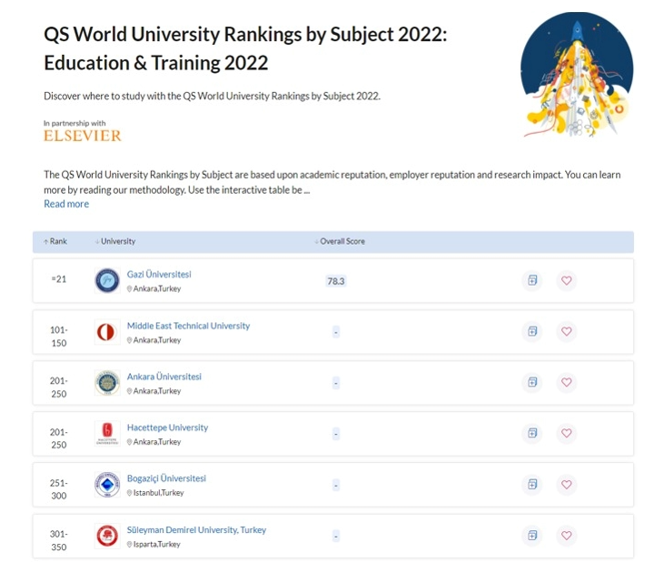Click Ankara,Turkey under Gazi Üniversitesi

tap(154, 289)
